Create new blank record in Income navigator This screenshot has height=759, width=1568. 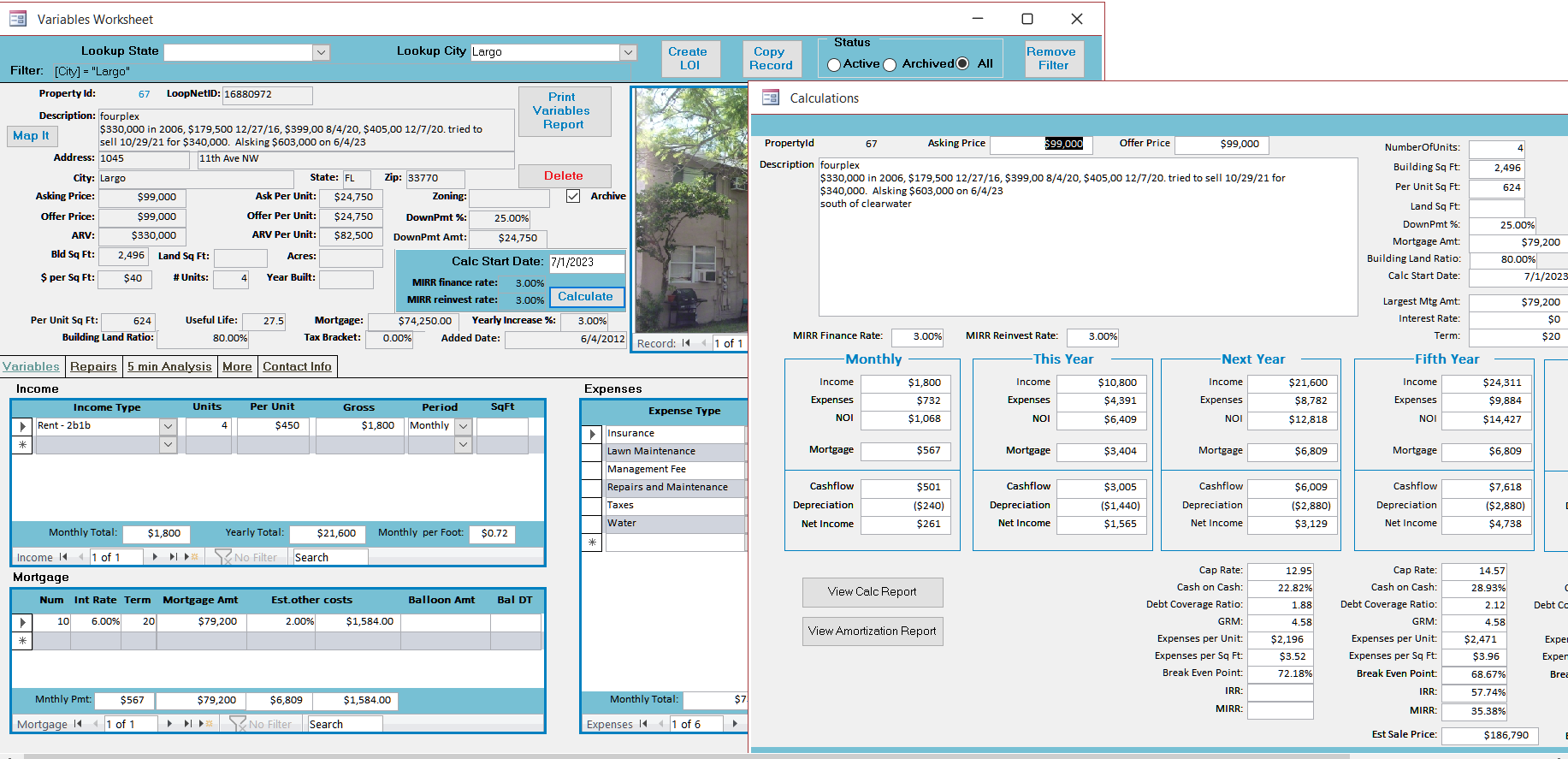coord(192,557)
